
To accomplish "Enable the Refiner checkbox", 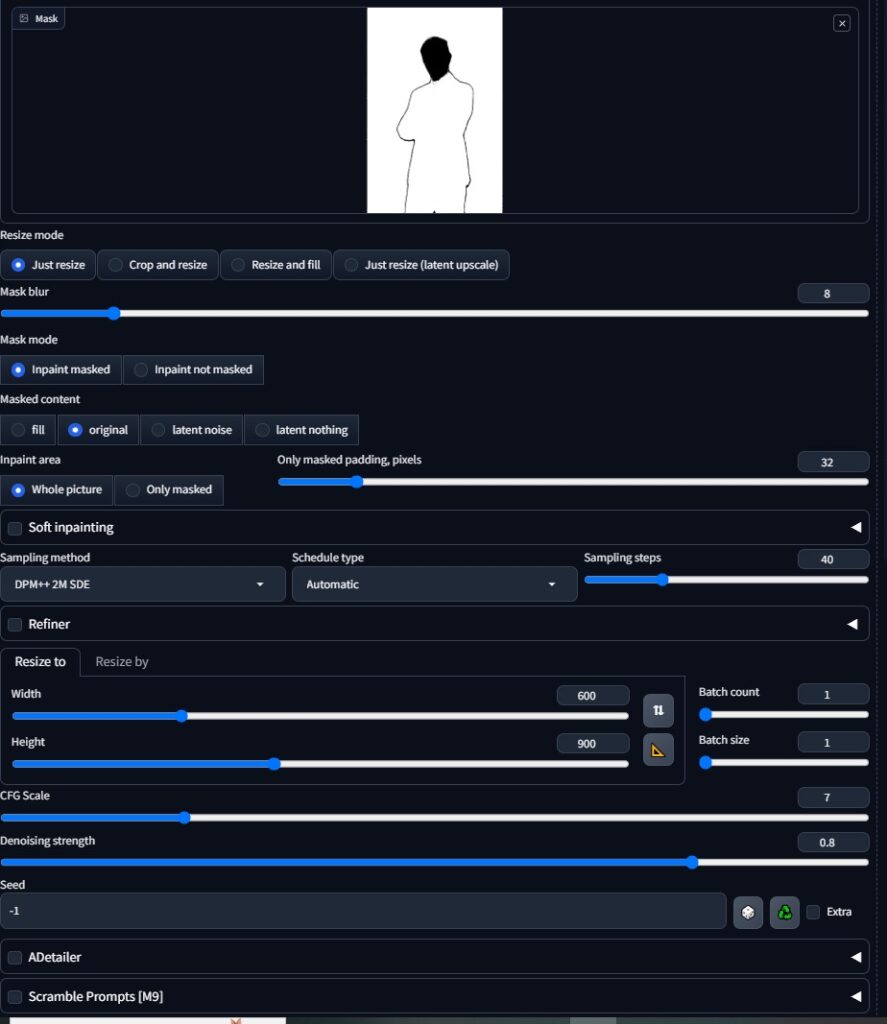I will coord(15,624).
